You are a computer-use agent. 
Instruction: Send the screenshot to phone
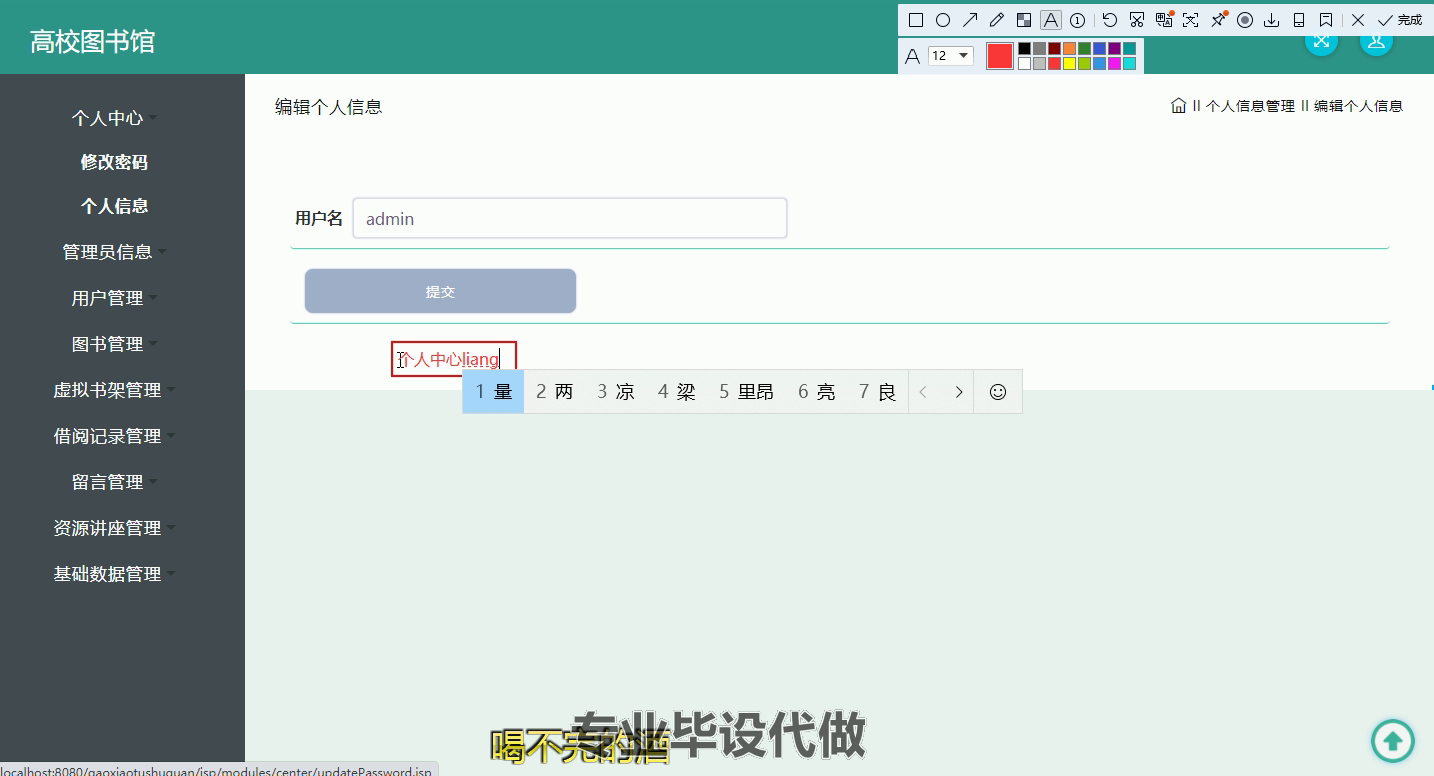(1299, 20)
